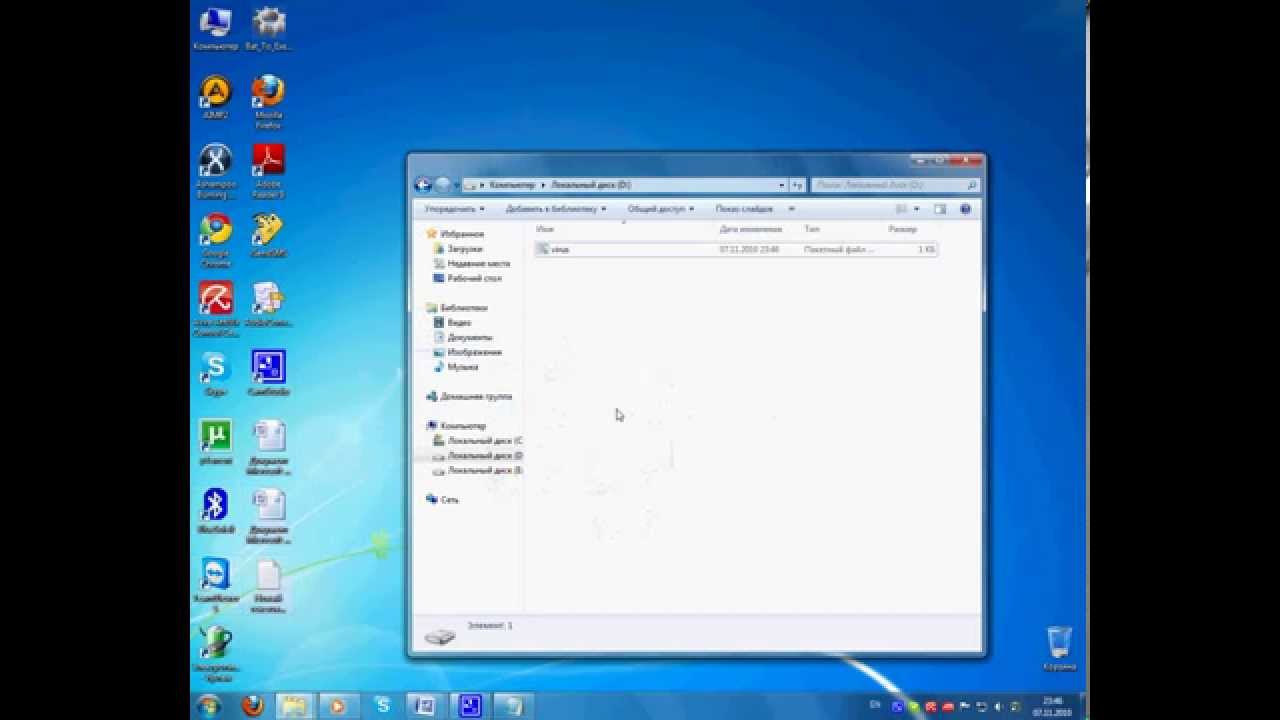Open Windows Explorer from the taskbar
Image resolution: width=1280 pixels, height=720 pixels.
(295, 706)
